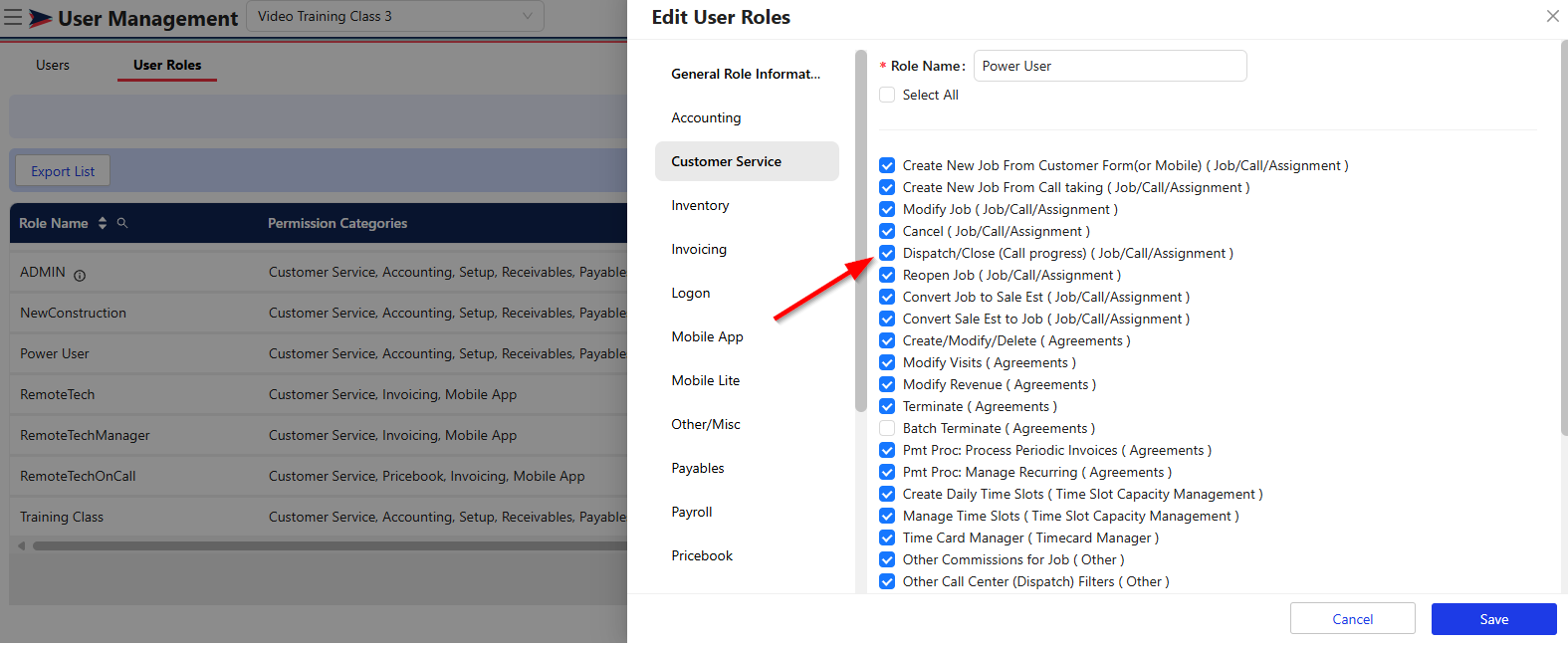Uncheck Cancel Job/Call/Assignment permission
The height and width of the screenshot is (646, 1568).
pos(887,231)
